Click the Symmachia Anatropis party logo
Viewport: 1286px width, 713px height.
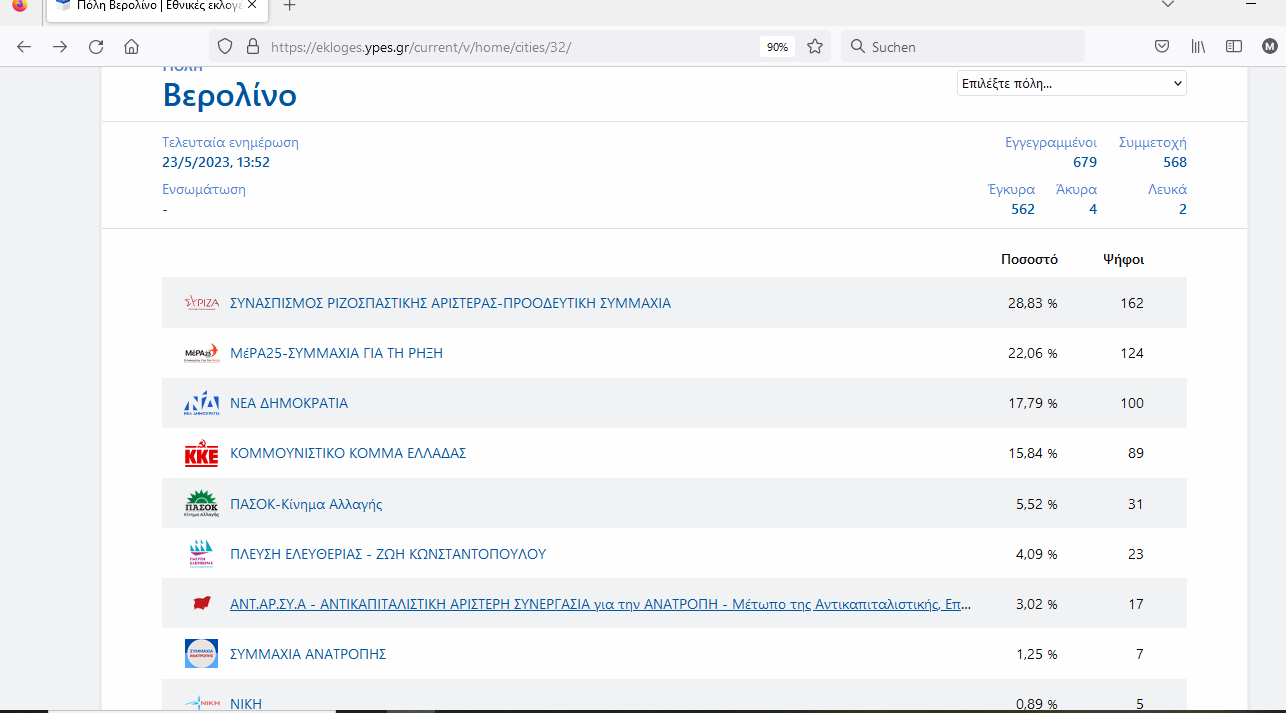201,654
